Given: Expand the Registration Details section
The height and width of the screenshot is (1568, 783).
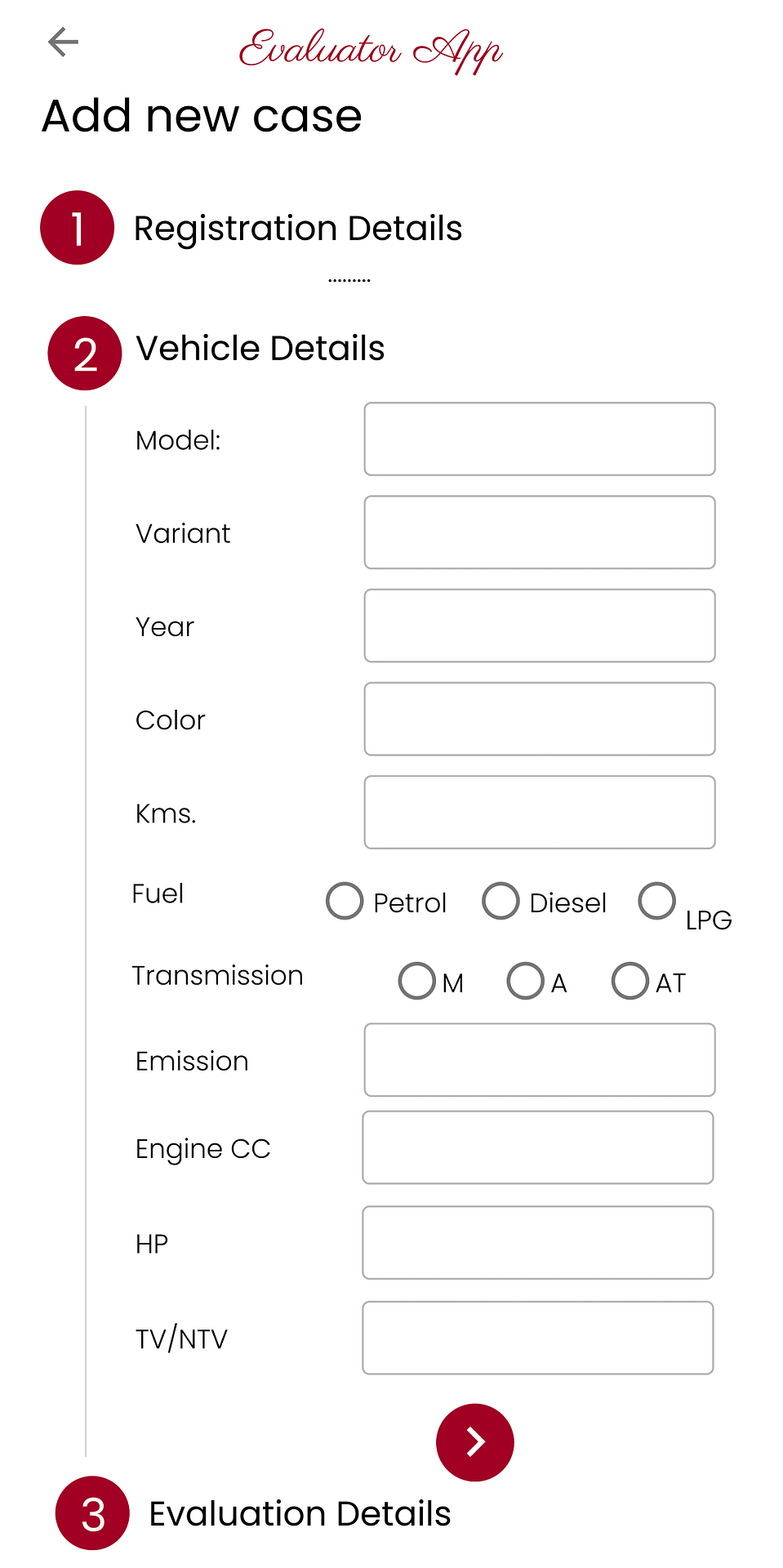Looking at the screenshot, I should click(x=298, y=228).
